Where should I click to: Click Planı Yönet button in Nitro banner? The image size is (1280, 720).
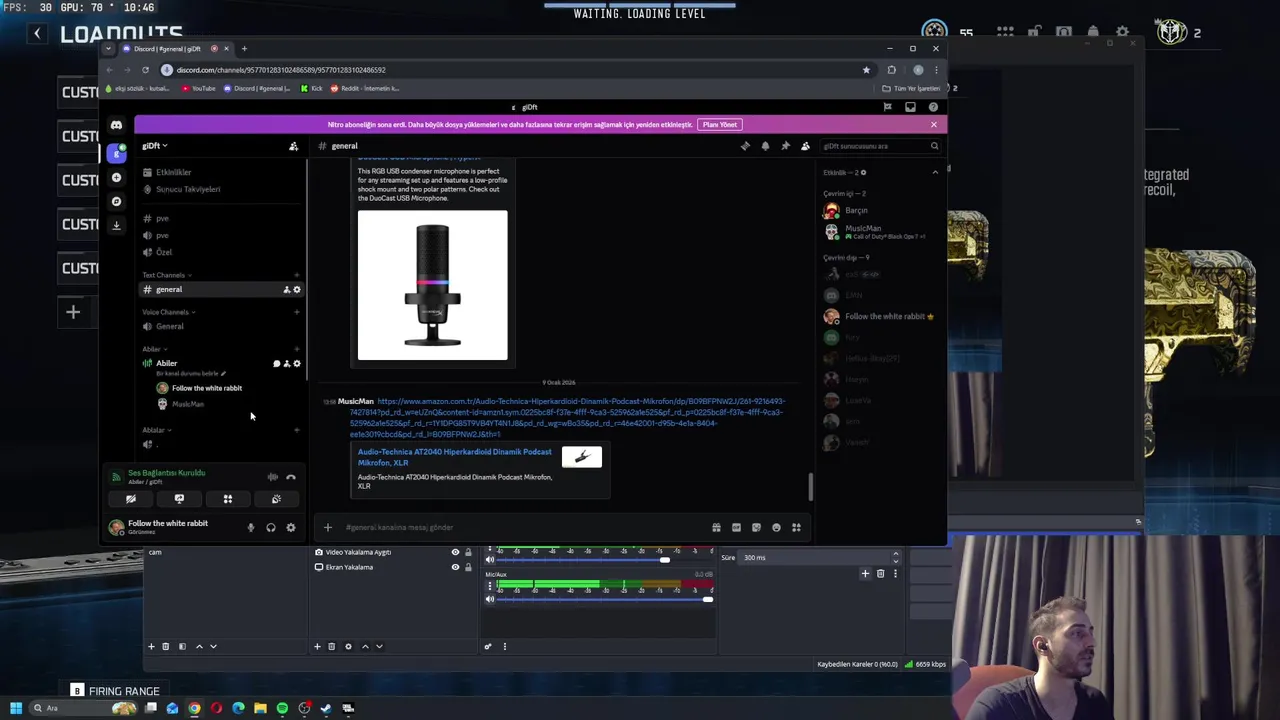coord(720,125)
